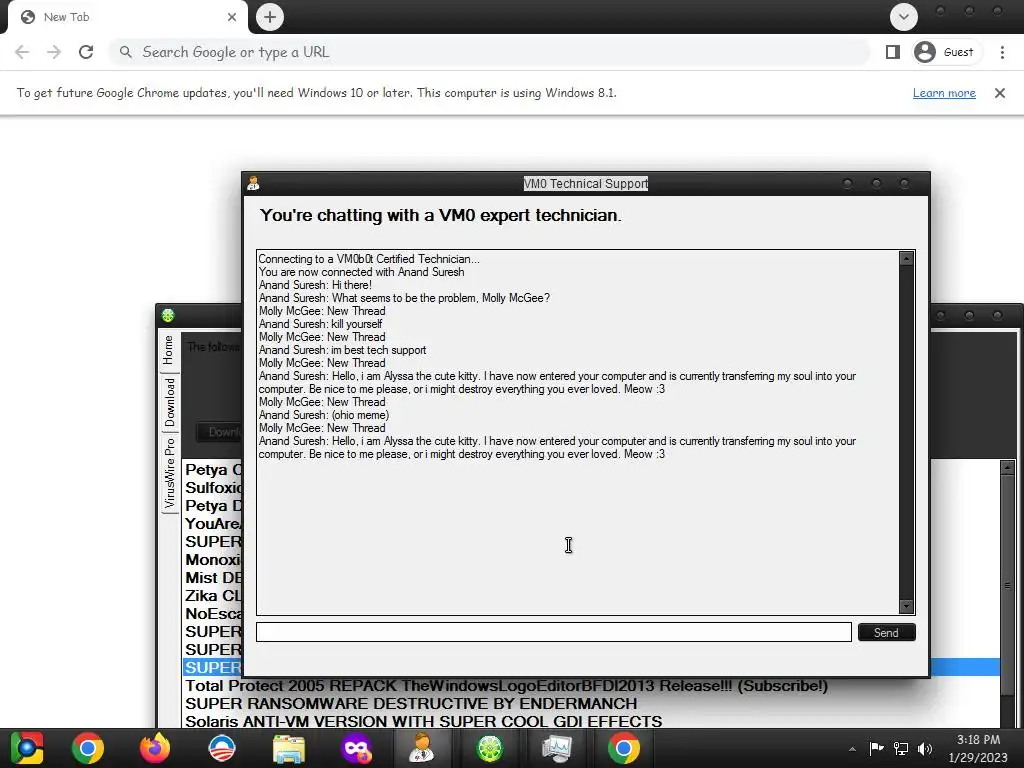Select the Mist DE entry in the list

pos(213,578)
